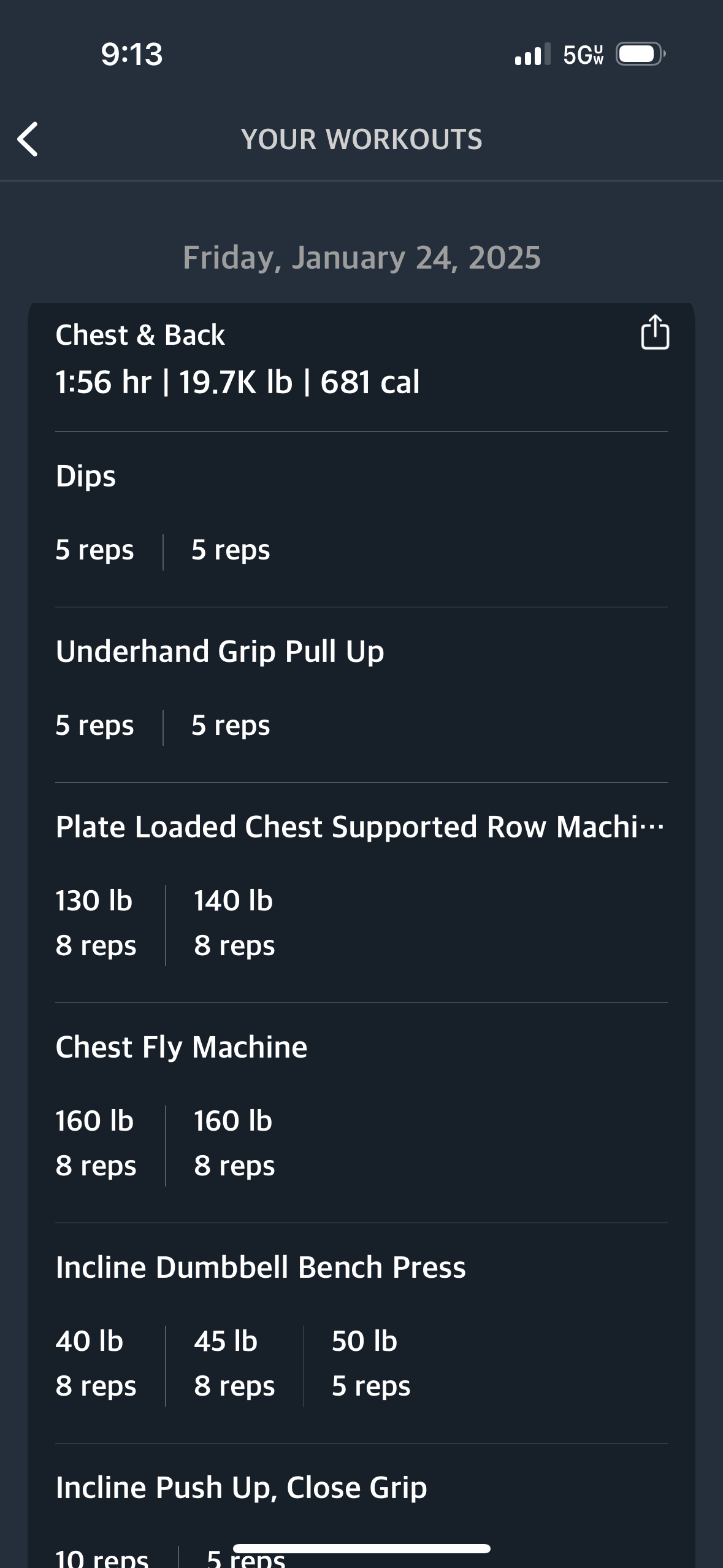Tap the back arrow icon

[28, 139]
